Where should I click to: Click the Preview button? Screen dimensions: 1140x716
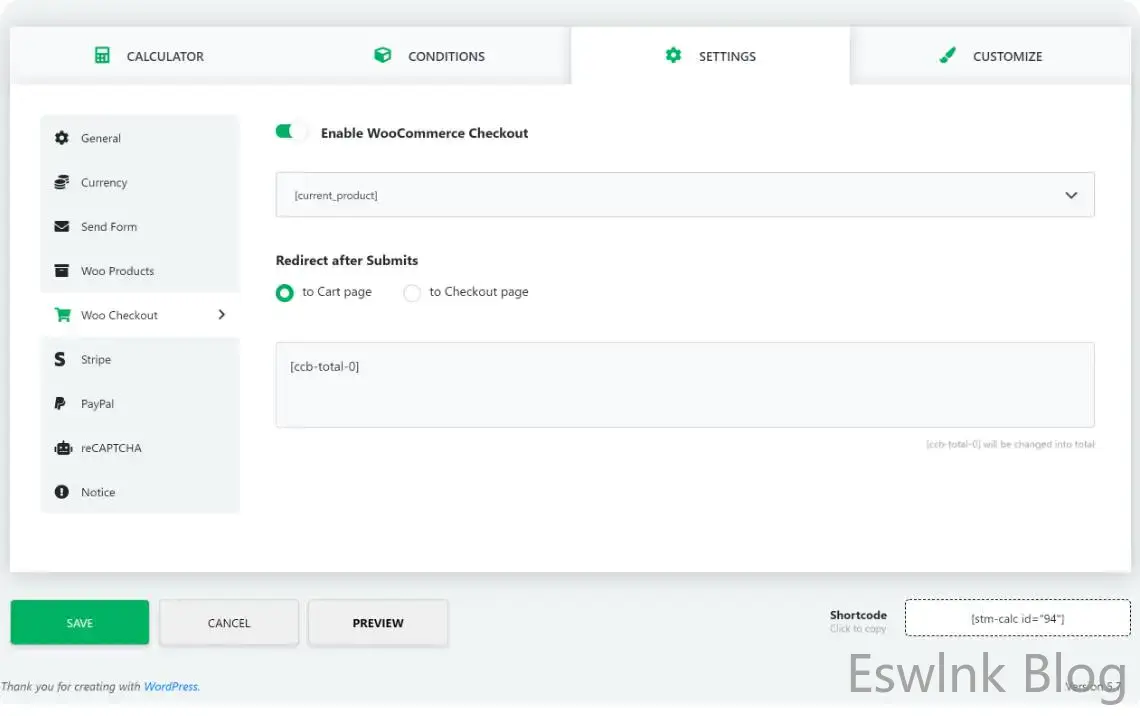coord(378,623)
